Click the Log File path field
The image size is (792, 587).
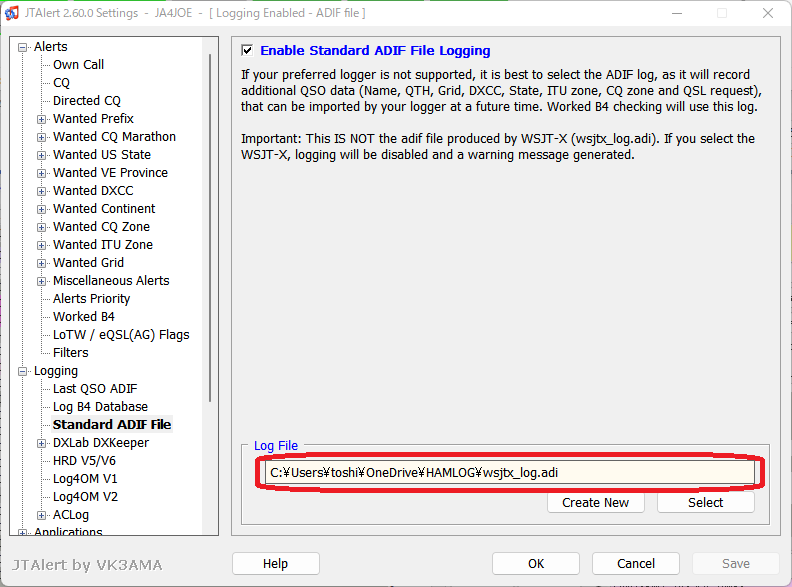coord(510,473)
